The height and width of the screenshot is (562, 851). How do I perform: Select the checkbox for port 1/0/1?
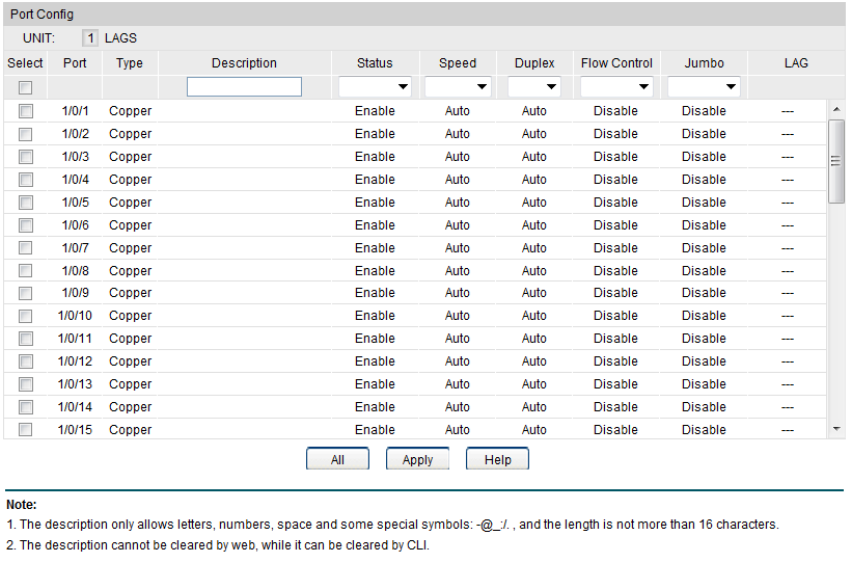pyautogui.click(x=25, y=111)
